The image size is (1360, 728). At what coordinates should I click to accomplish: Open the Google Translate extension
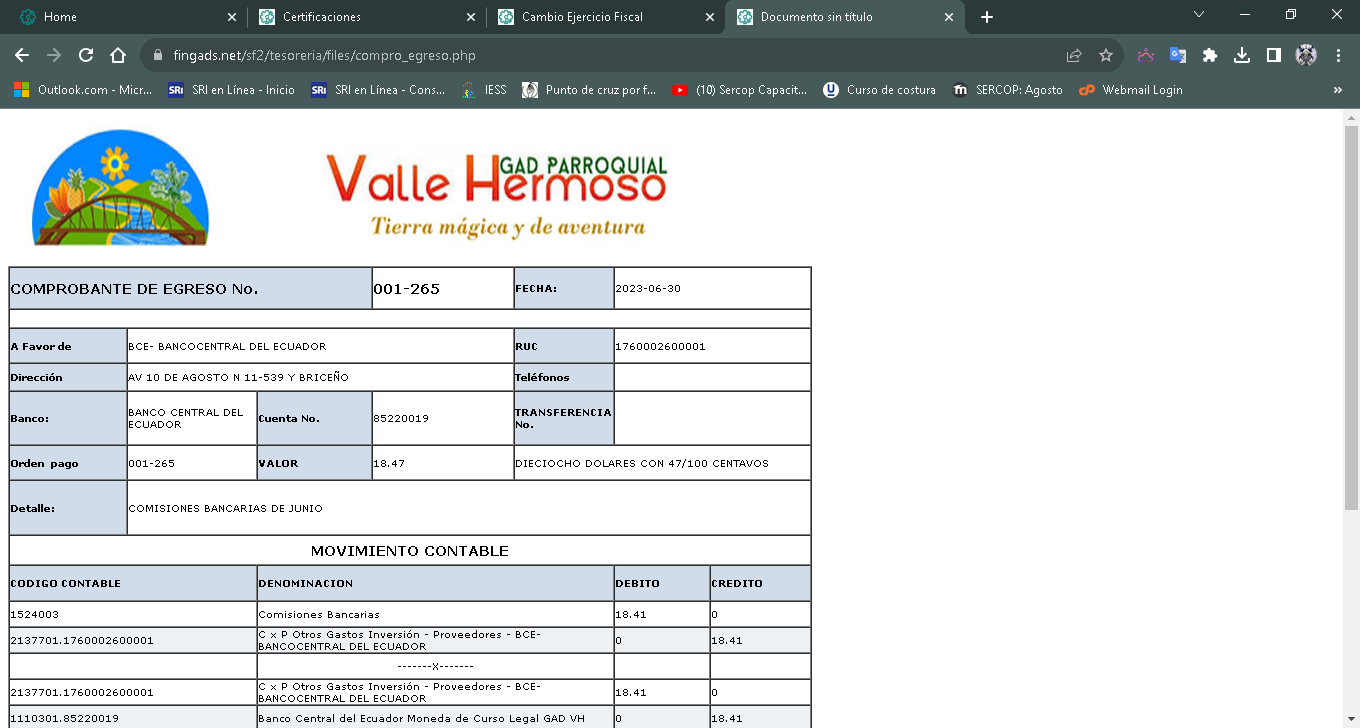(x=1178, y=56)
